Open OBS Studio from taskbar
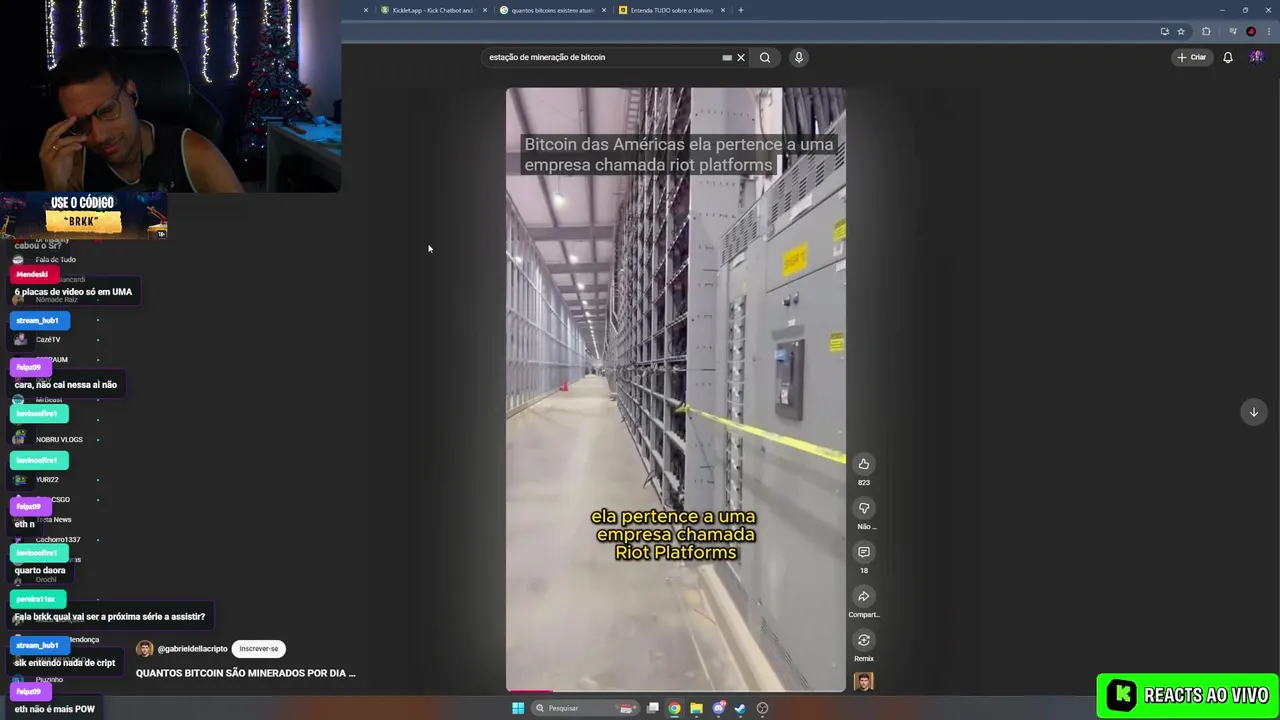1280x720 pixels. coord(762,708)
